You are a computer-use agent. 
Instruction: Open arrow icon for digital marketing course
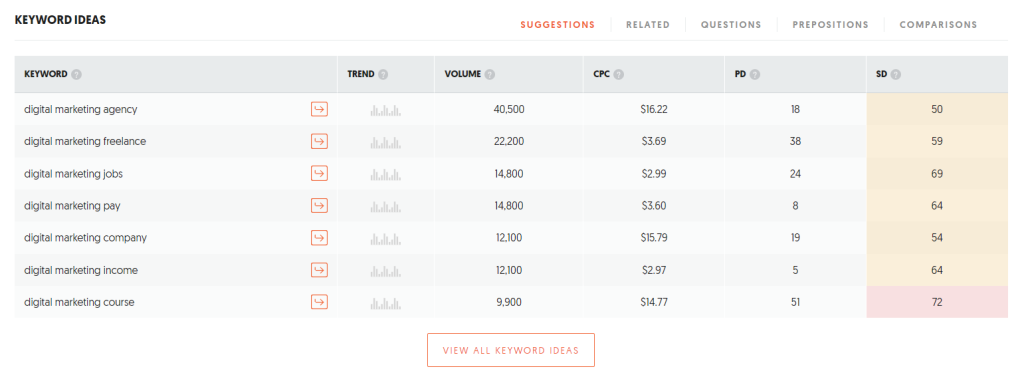point(319,302)
